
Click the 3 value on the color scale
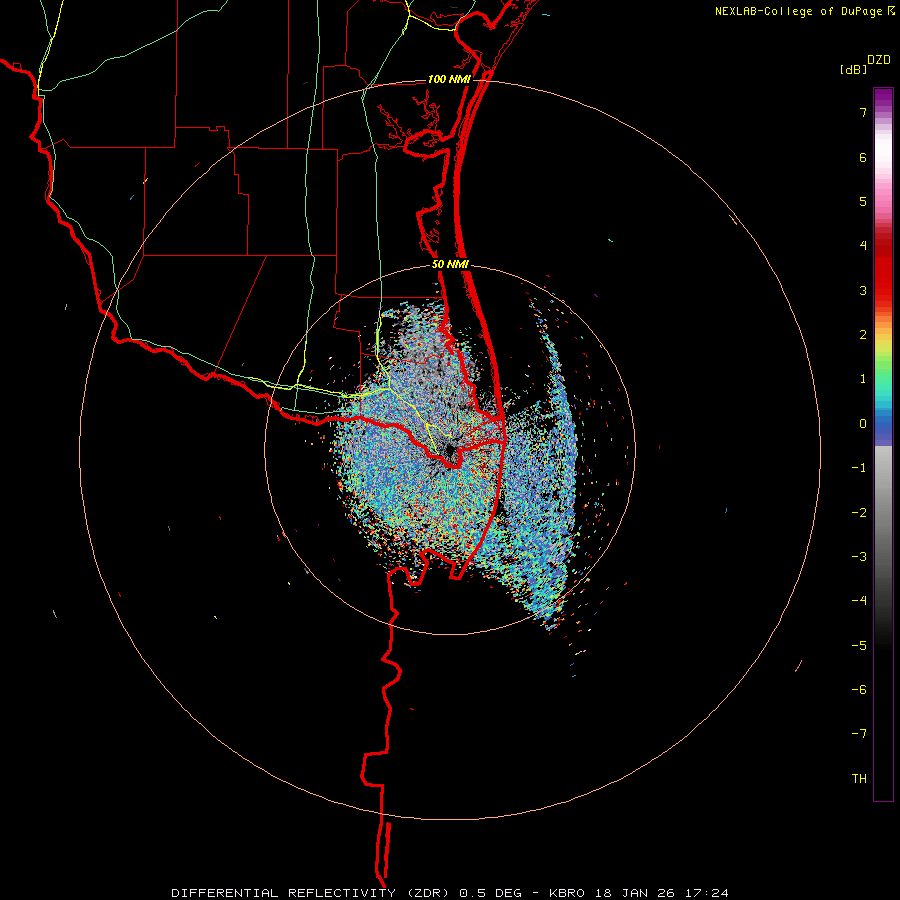[x=863, y=290]
